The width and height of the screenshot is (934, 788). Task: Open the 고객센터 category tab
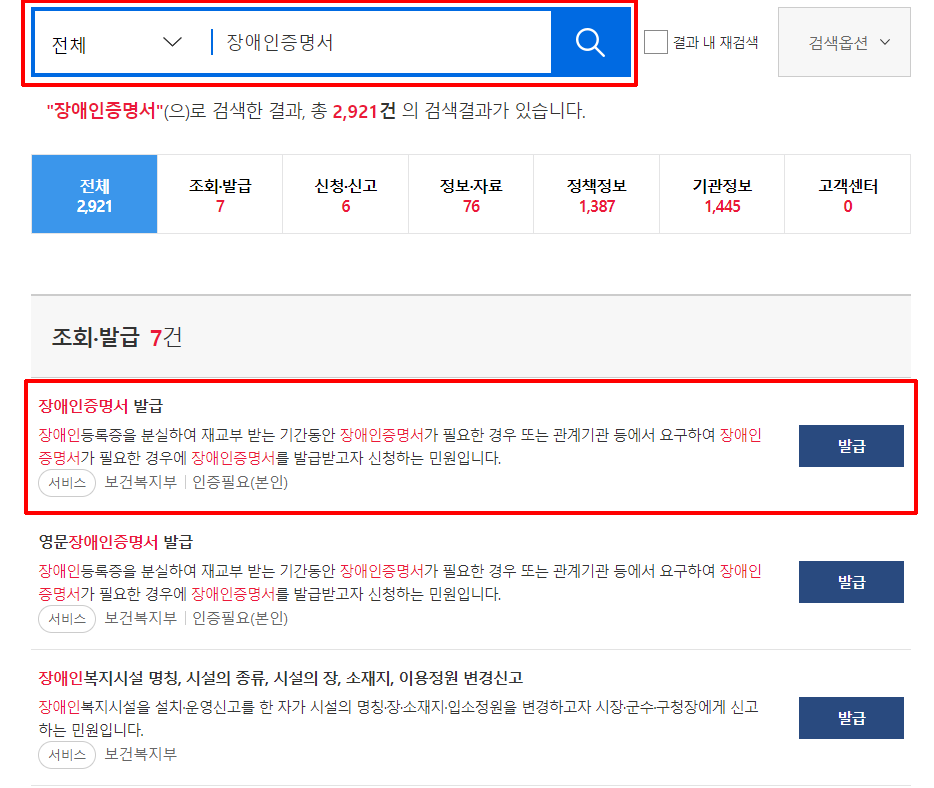click(x=847, y=193)
